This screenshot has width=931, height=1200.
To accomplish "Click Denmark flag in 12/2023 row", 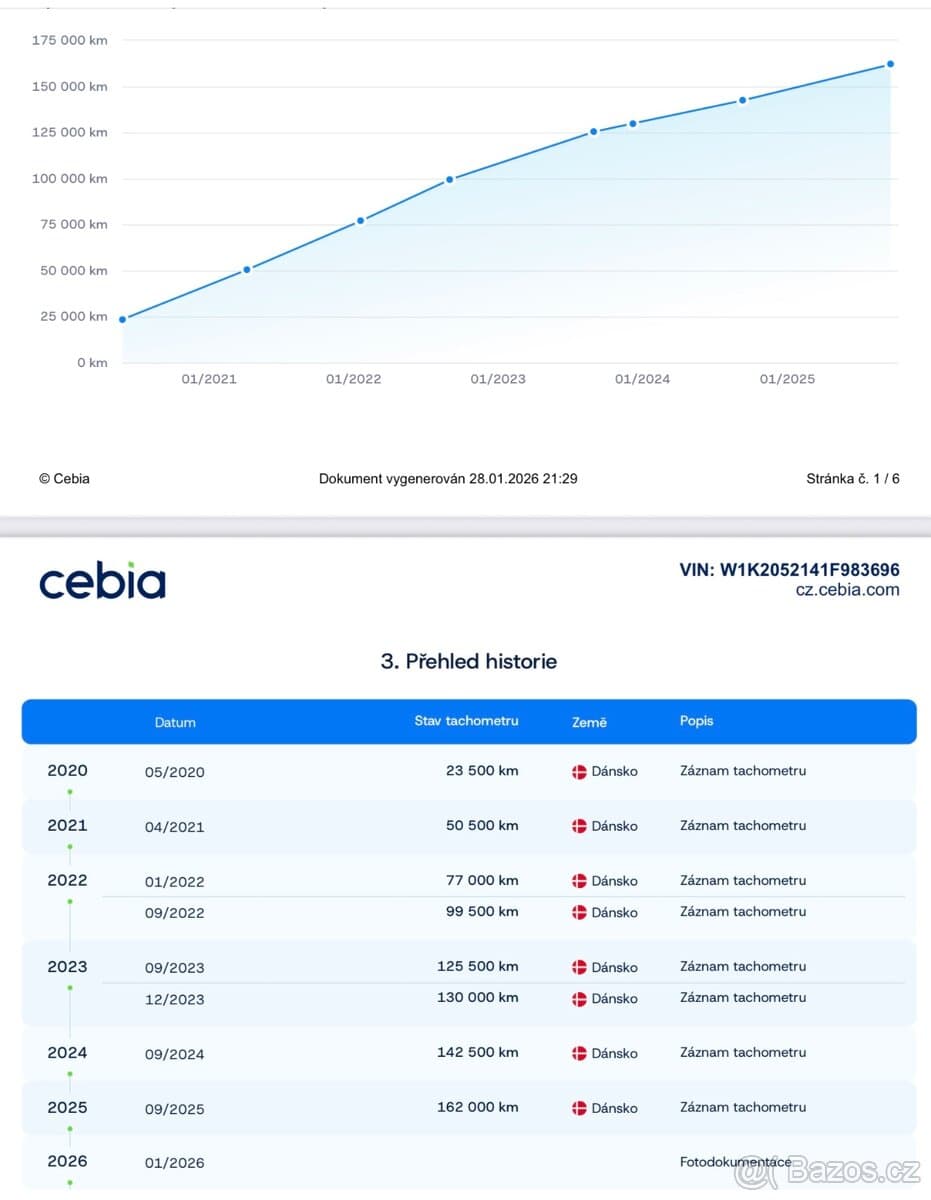I will point(579,998).
